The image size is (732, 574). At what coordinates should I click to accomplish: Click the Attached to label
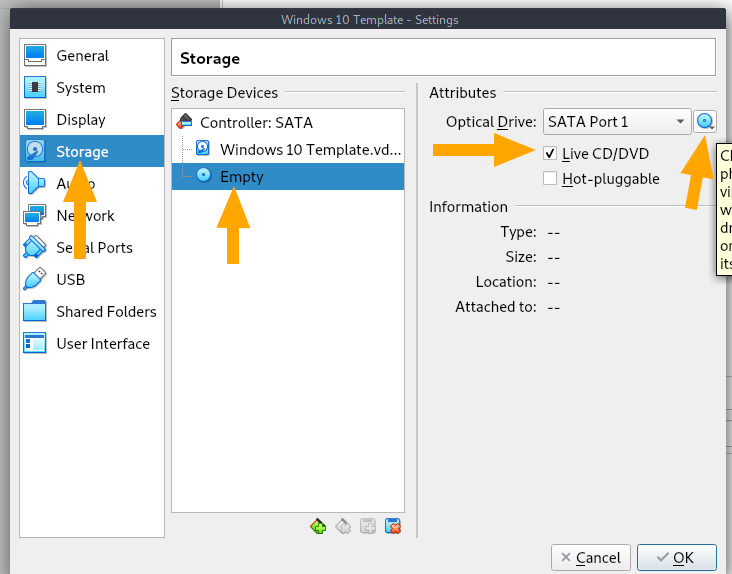coord(496,307)
